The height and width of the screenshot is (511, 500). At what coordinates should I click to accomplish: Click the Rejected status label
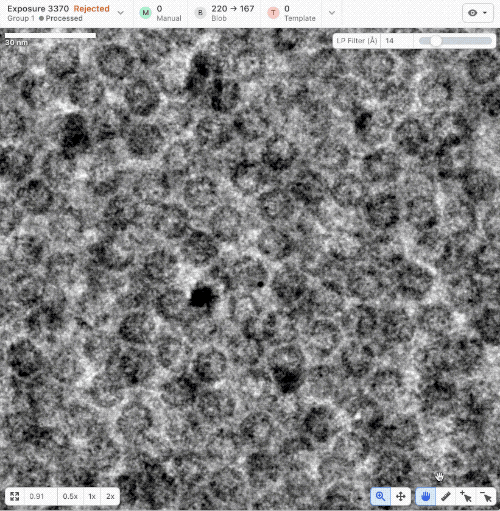tap(91, 9)
